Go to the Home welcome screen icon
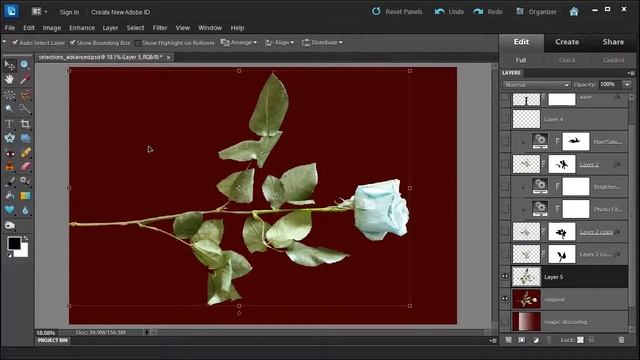Image resolution: width=640 pixels, height=360 pixels. tap(574, 11)
